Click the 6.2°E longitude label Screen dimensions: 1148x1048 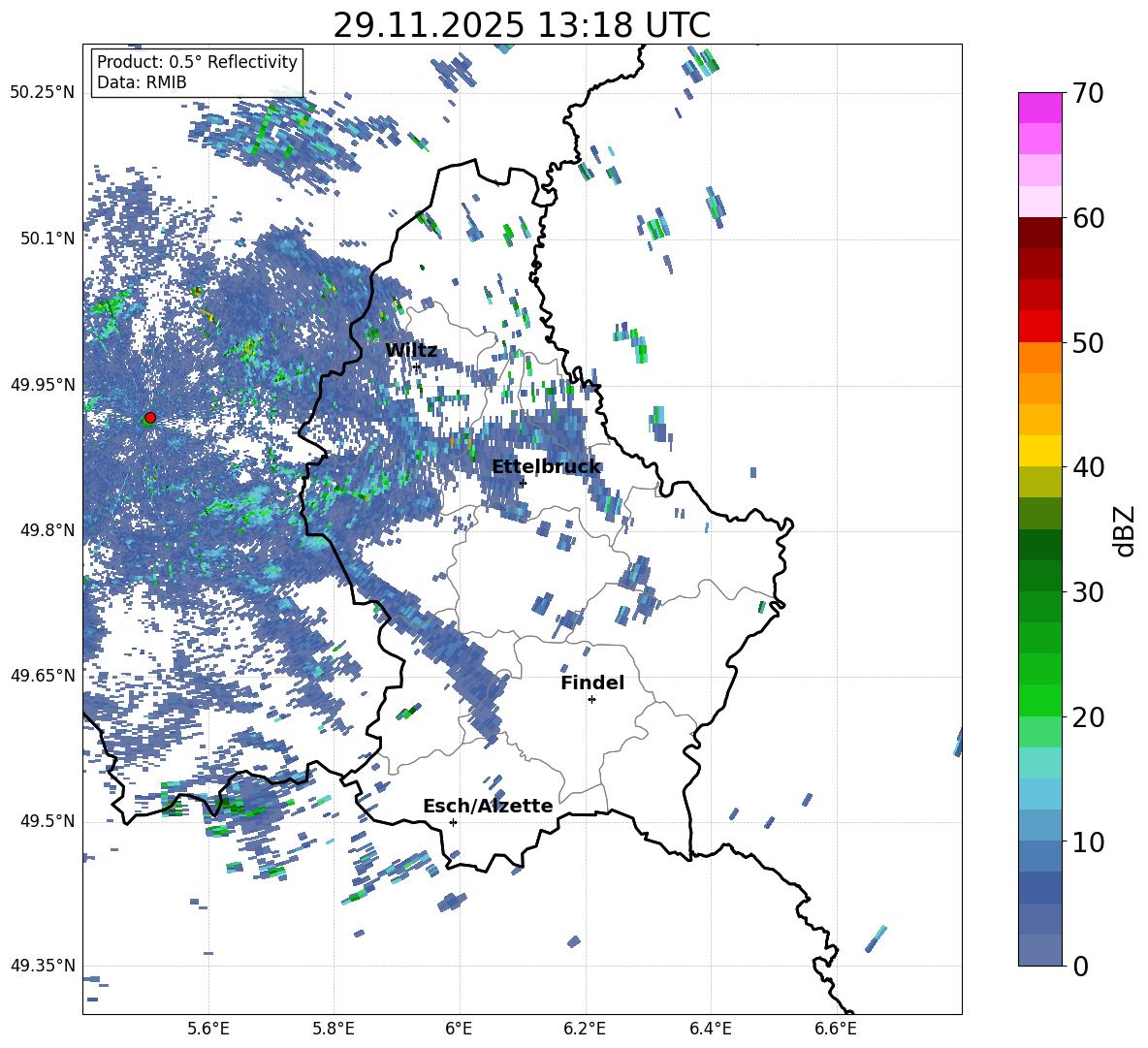tap(585, 1029)
